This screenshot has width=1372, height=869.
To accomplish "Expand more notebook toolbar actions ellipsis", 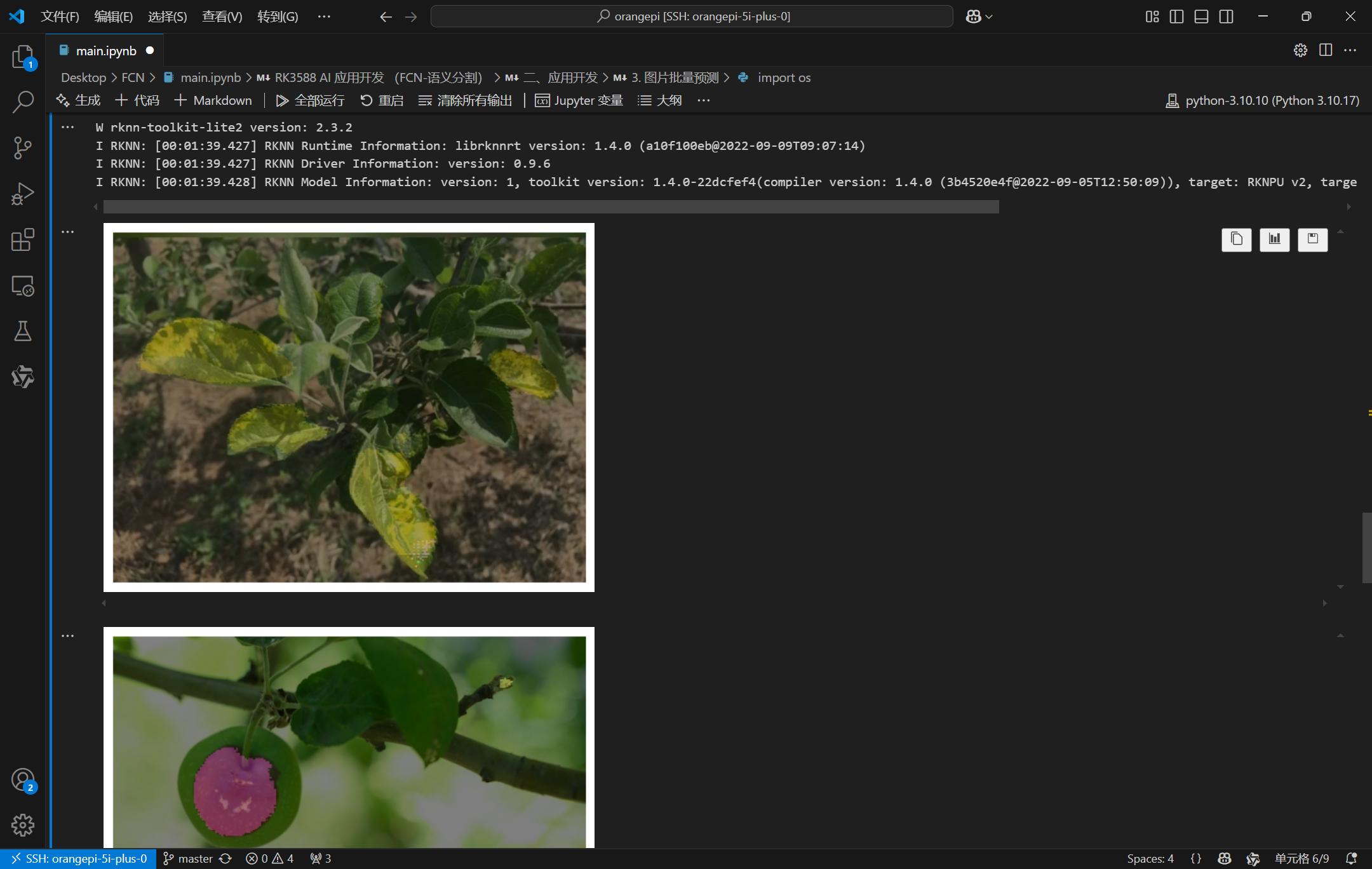I will click(703, 100).
